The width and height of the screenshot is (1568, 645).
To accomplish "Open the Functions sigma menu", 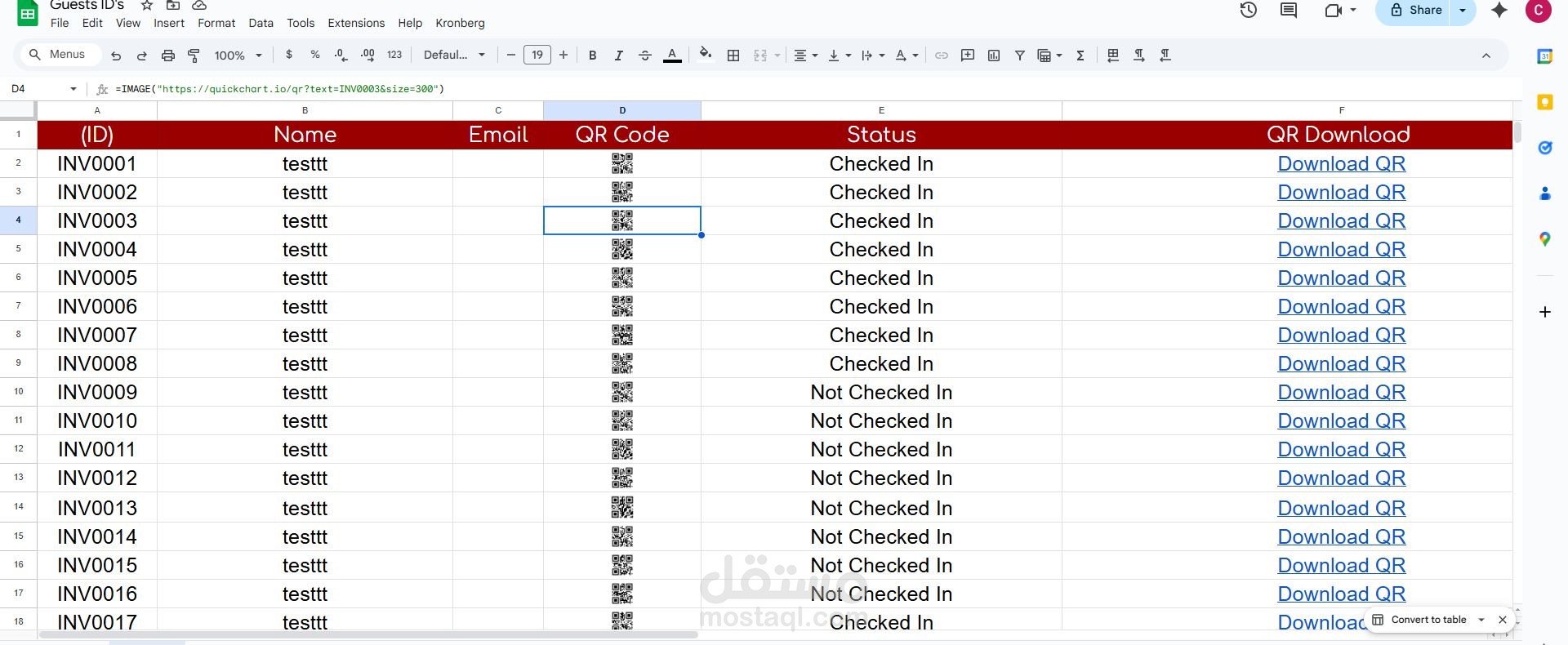I will (1080, 55).
